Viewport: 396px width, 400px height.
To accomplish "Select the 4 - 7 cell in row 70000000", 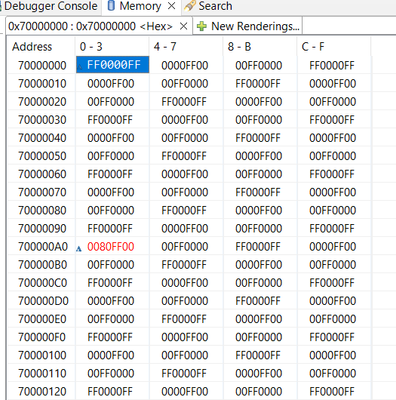I will point(185,65).
